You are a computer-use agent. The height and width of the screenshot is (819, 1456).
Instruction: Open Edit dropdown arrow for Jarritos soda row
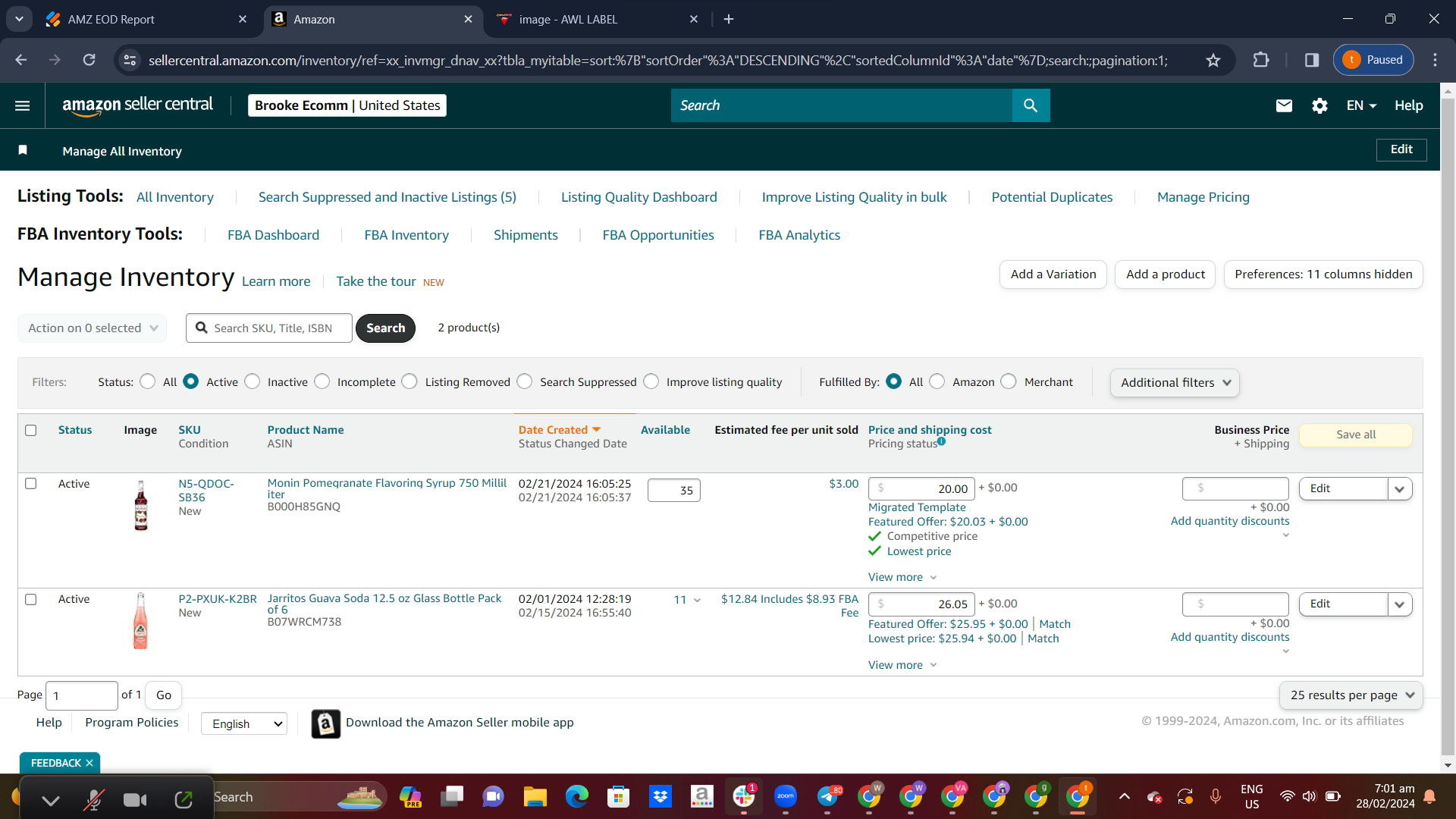click(1400, 604)
